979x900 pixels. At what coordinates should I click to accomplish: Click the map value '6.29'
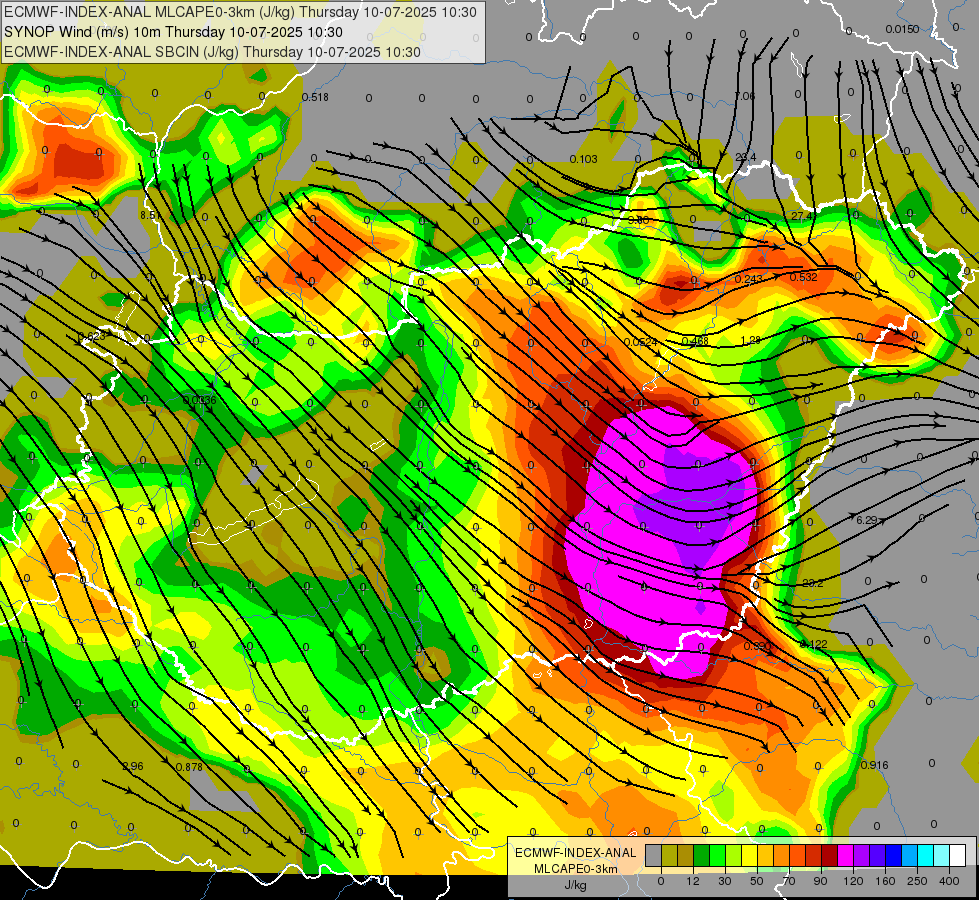(867, 520)
